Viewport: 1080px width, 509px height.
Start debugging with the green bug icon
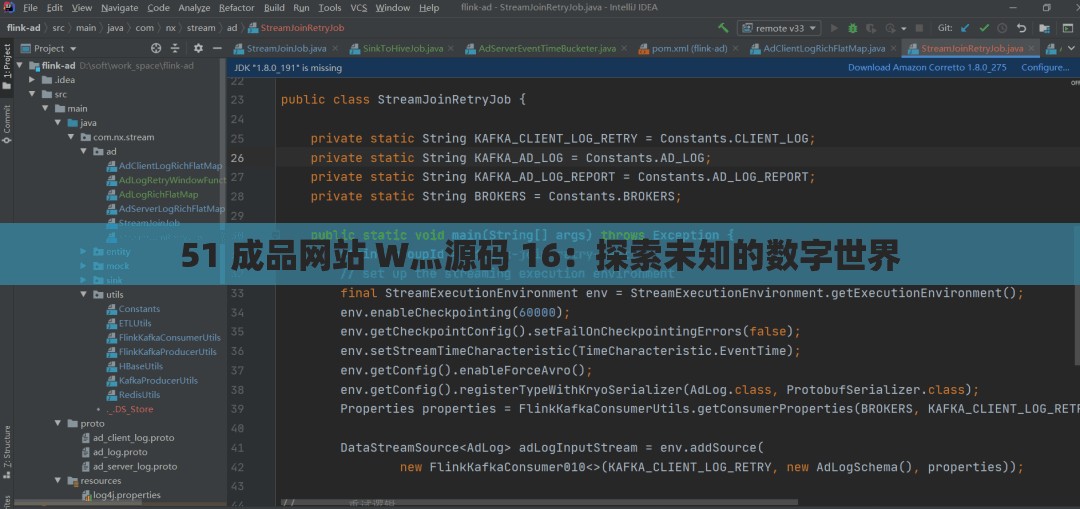pyautogui.click(x=853, y=28)
